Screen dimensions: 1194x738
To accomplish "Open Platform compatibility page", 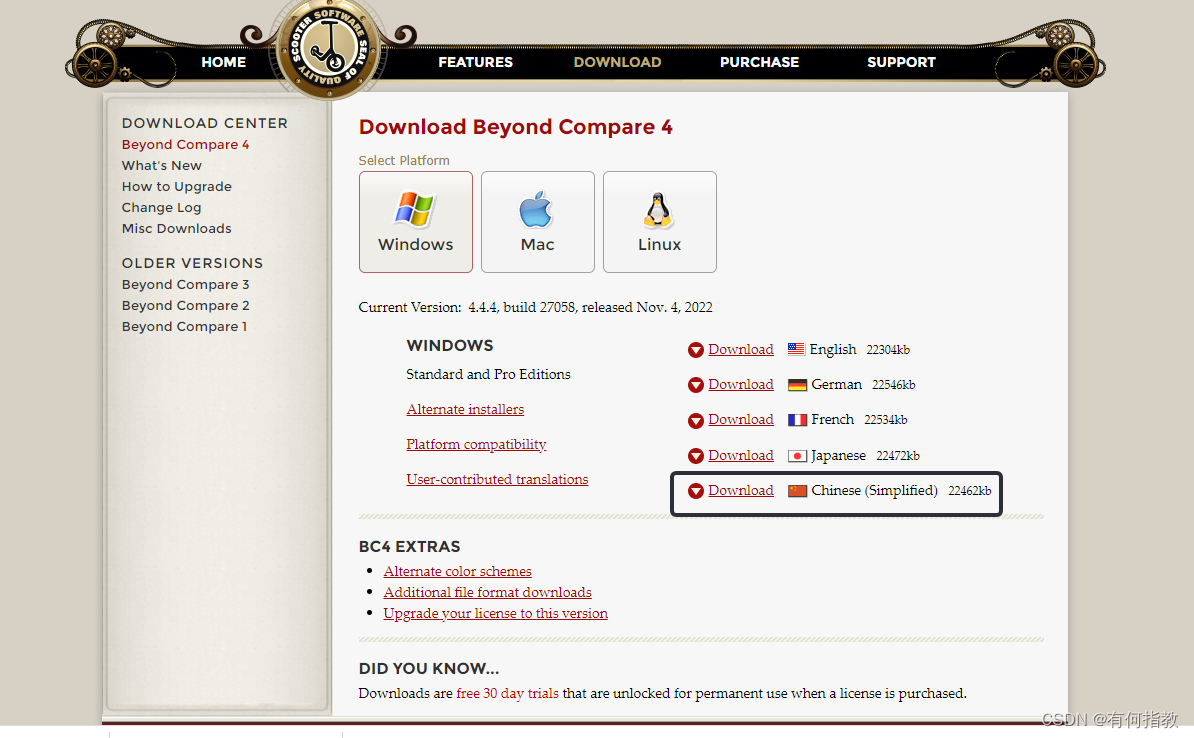I will click(x=476, y=444).
